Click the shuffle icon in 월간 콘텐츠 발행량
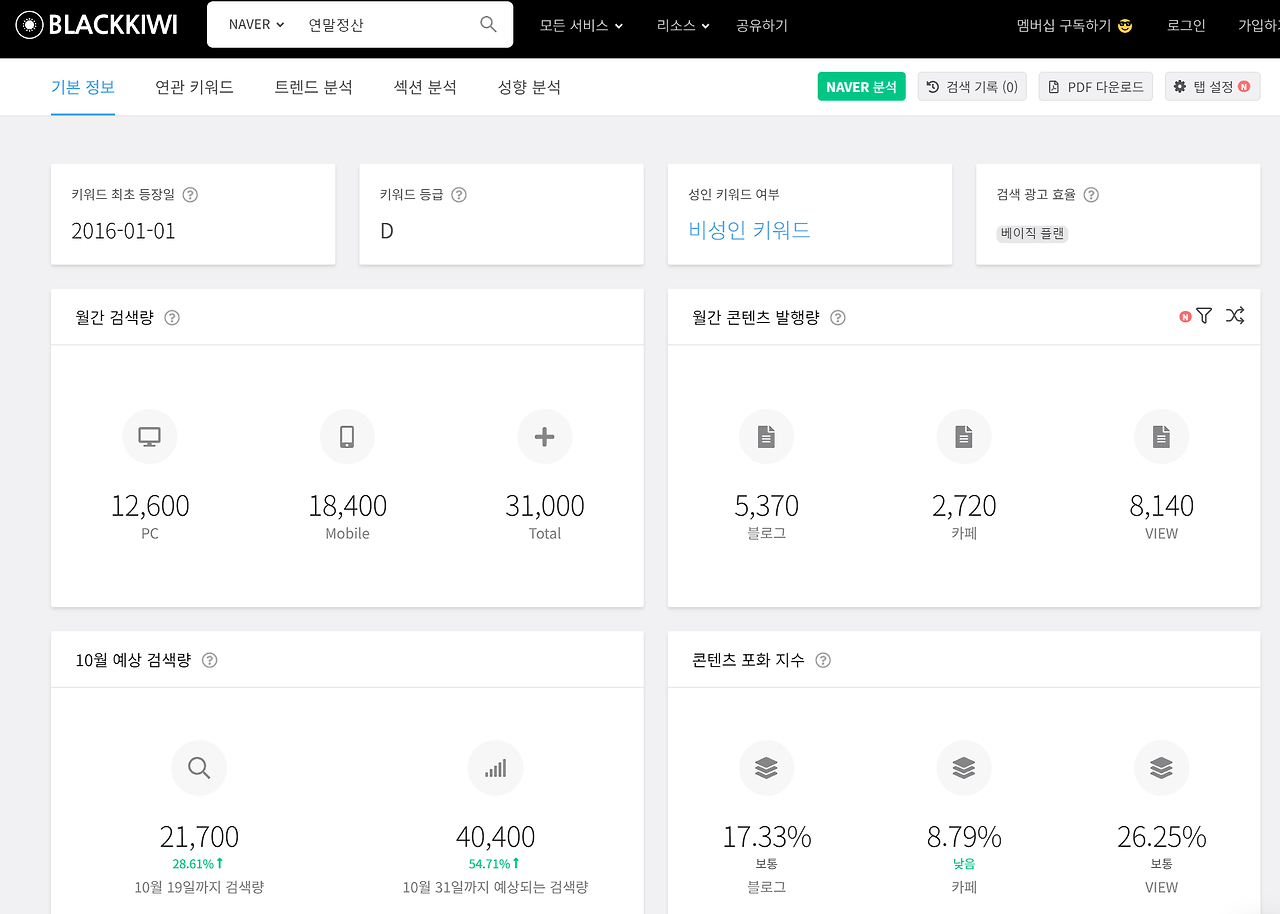The image size is (1280, 914). click(x=1235, y=316)
